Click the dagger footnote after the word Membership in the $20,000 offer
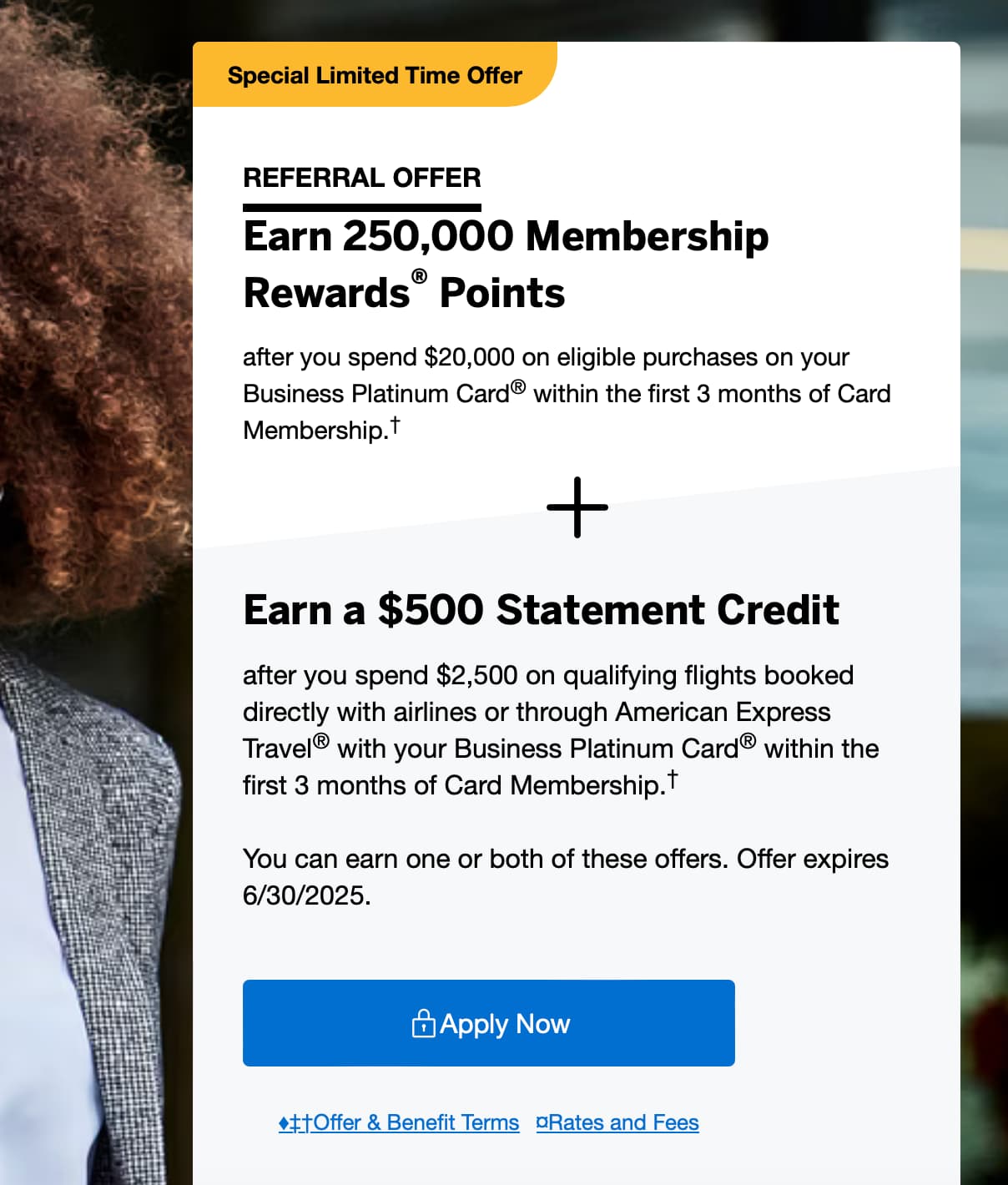Screen dimensions: 1008x1185 (395, 425)
